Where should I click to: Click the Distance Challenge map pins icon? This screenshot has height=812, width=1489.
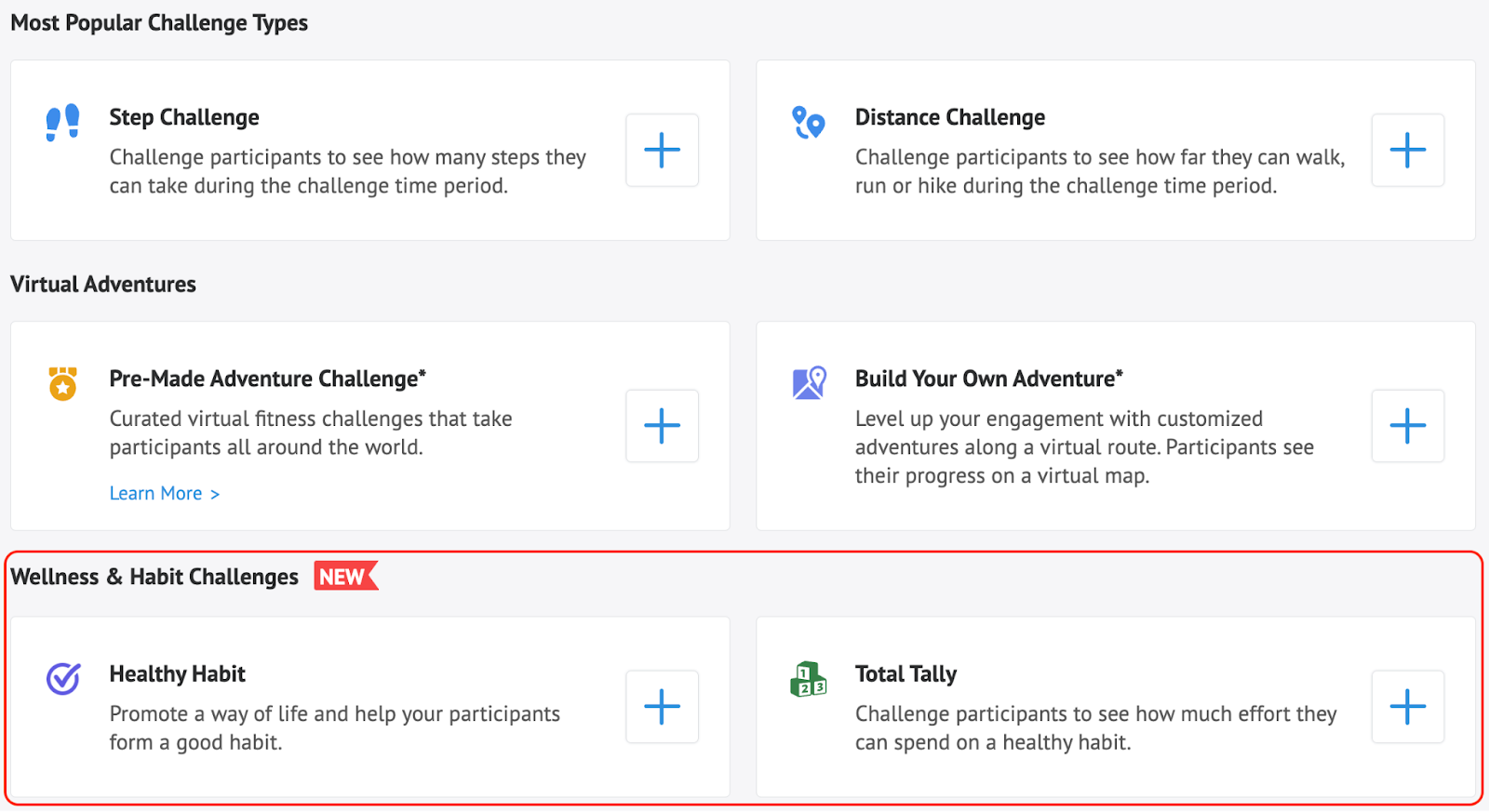808,122
